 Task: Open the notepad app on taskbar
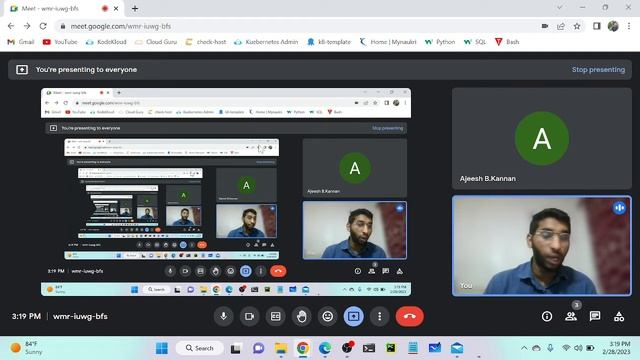click(x=413, y=348)
